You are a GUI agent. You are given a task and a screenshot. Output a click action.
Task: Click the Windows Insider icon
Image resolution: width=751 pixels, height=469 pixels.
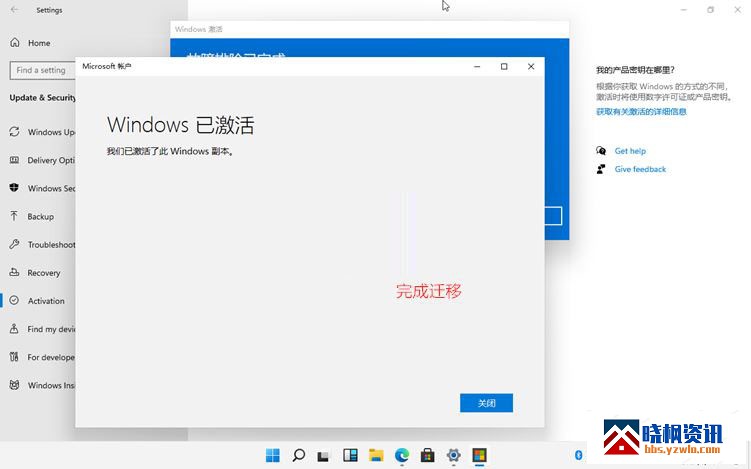click(14, 385)
